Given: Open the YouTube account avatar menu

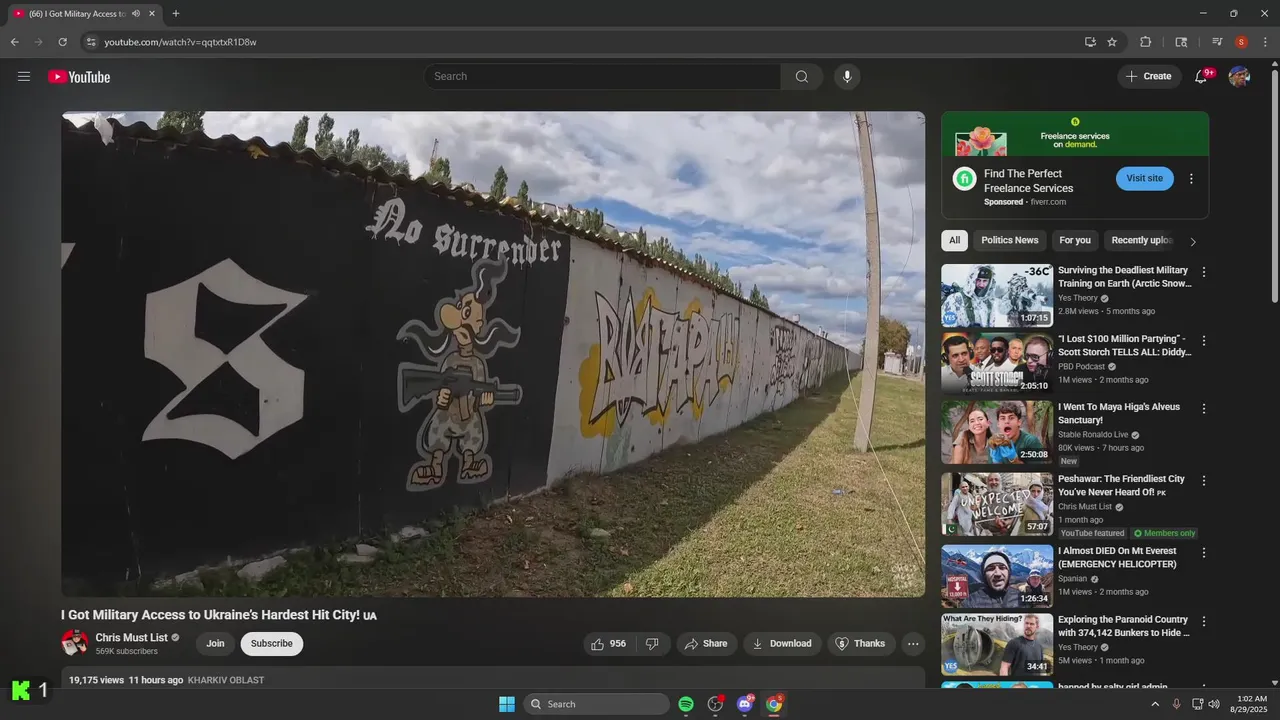Looking at the screenshot, I should tap(1239, 77).
